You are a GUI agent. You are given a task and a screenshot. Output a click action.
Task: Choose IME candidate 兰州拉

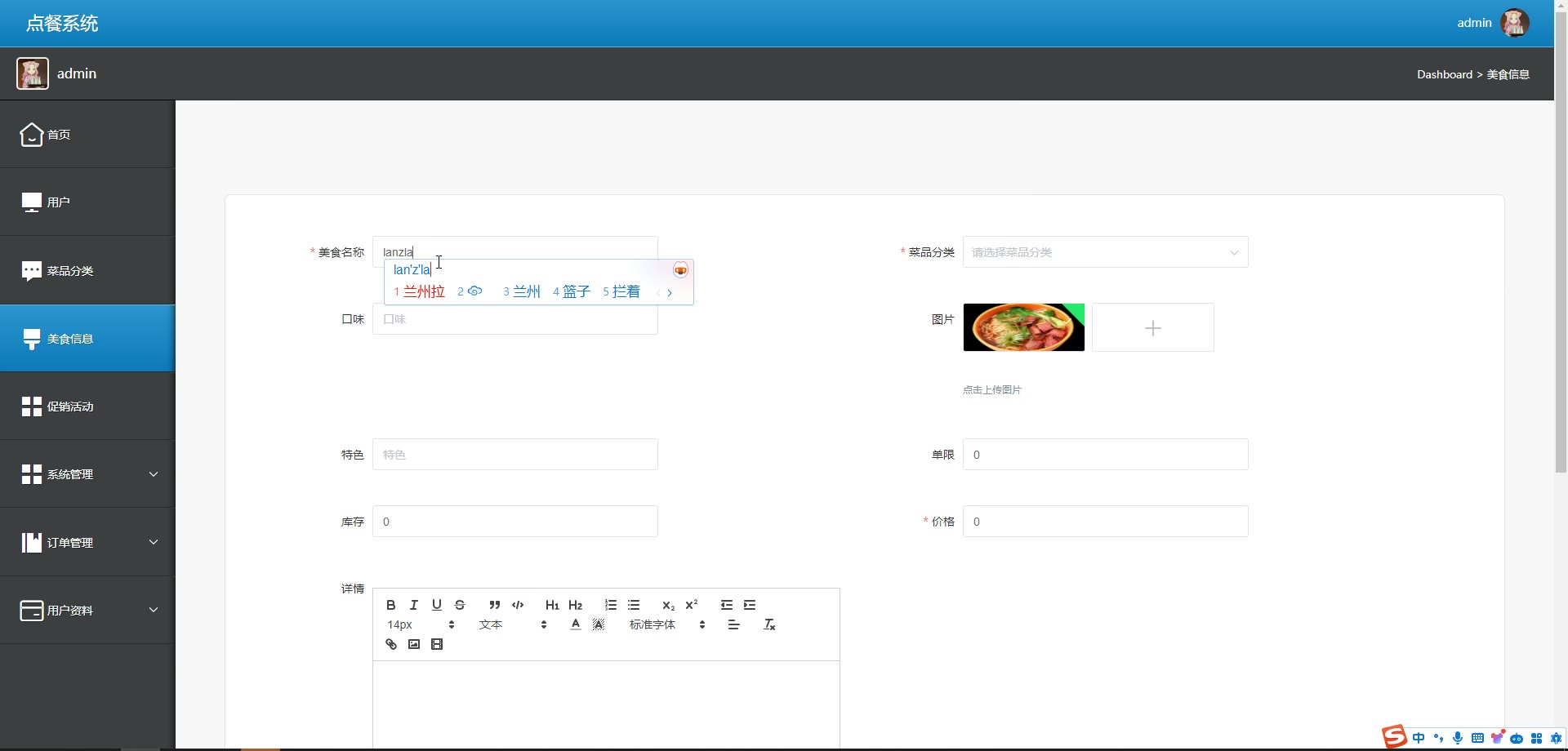click(419, 291)
